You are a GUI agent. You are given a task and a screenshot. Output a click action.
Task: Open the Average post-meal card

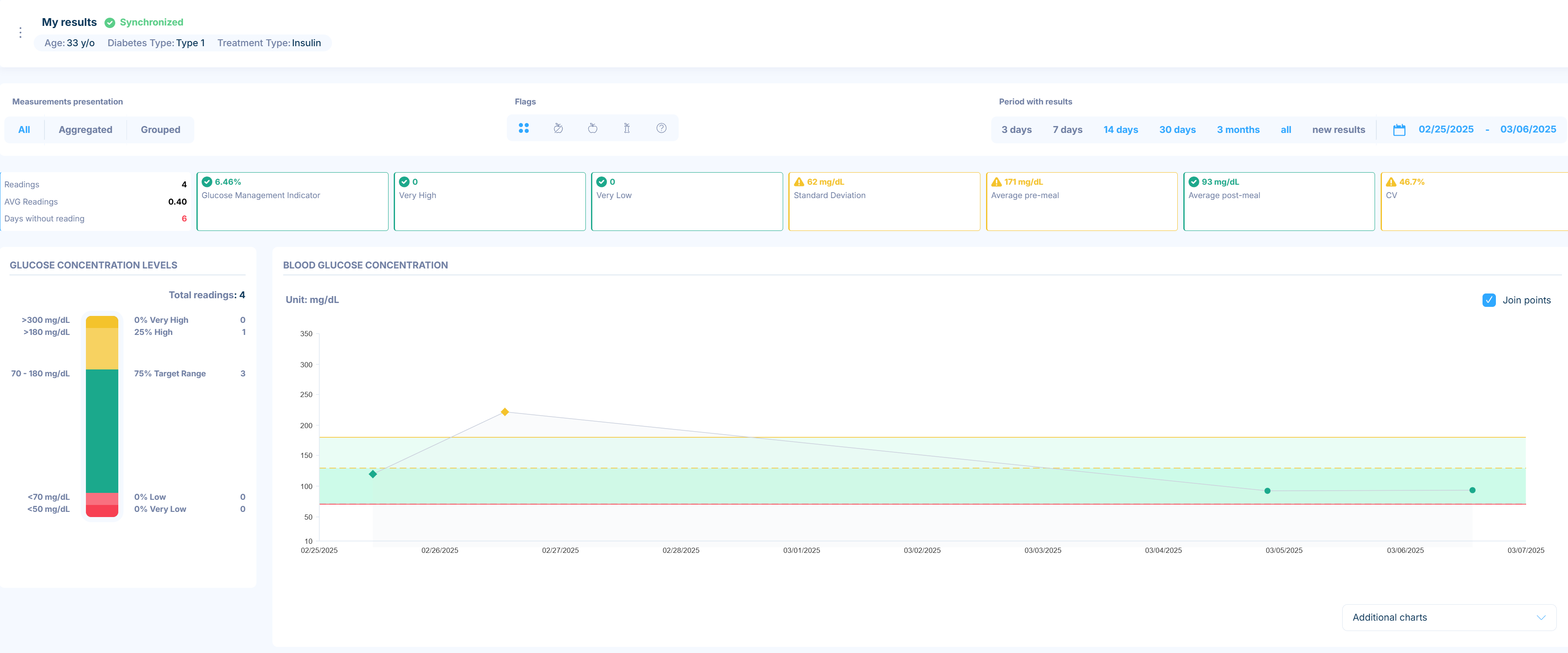[x=1279, y=202]
